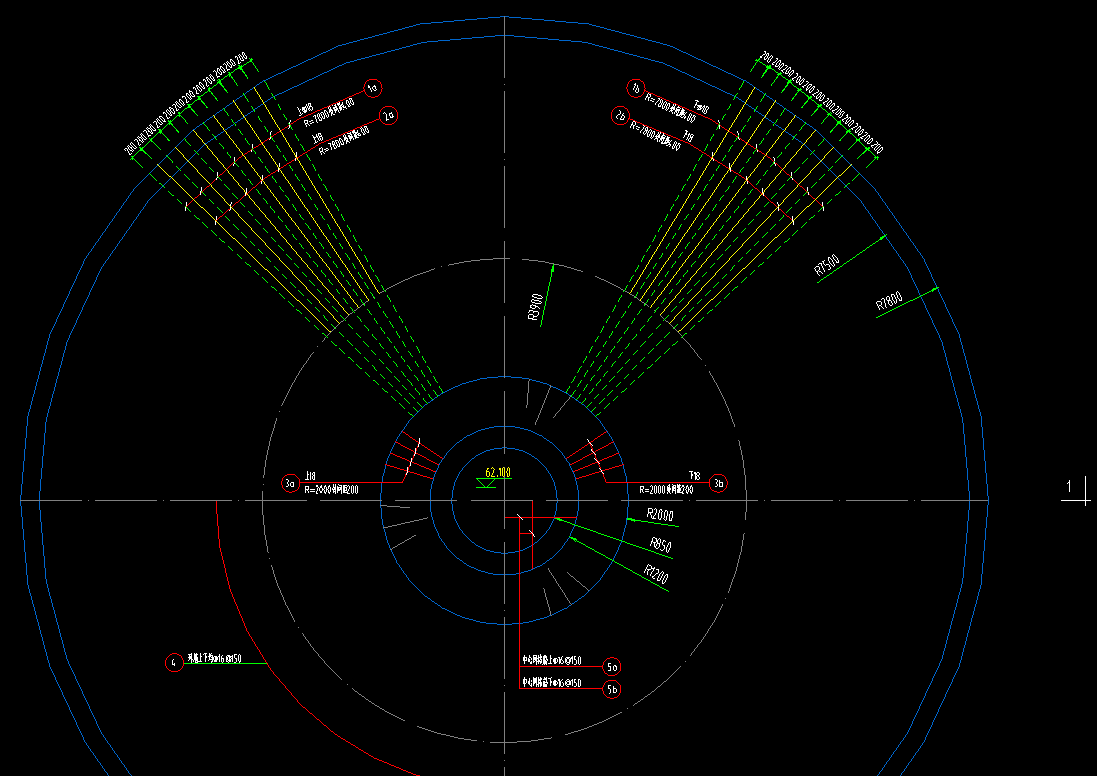Click the R2000 radius dimension text

(x=660, y=515)
